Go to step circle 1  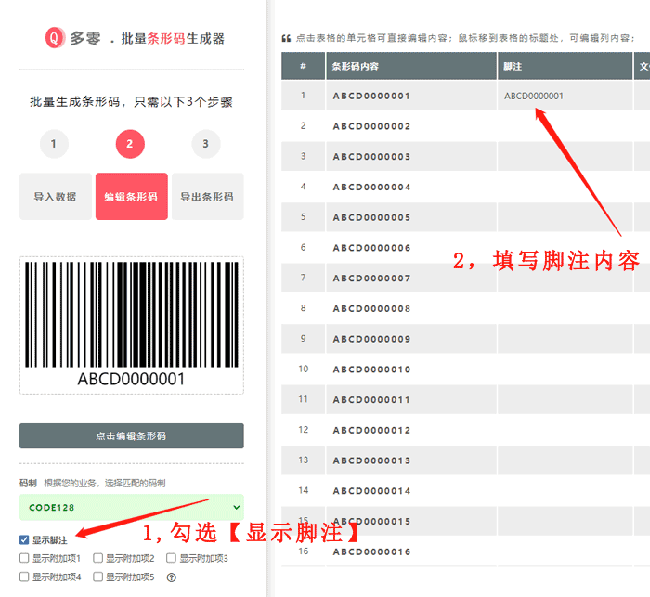tap(54, 144)
